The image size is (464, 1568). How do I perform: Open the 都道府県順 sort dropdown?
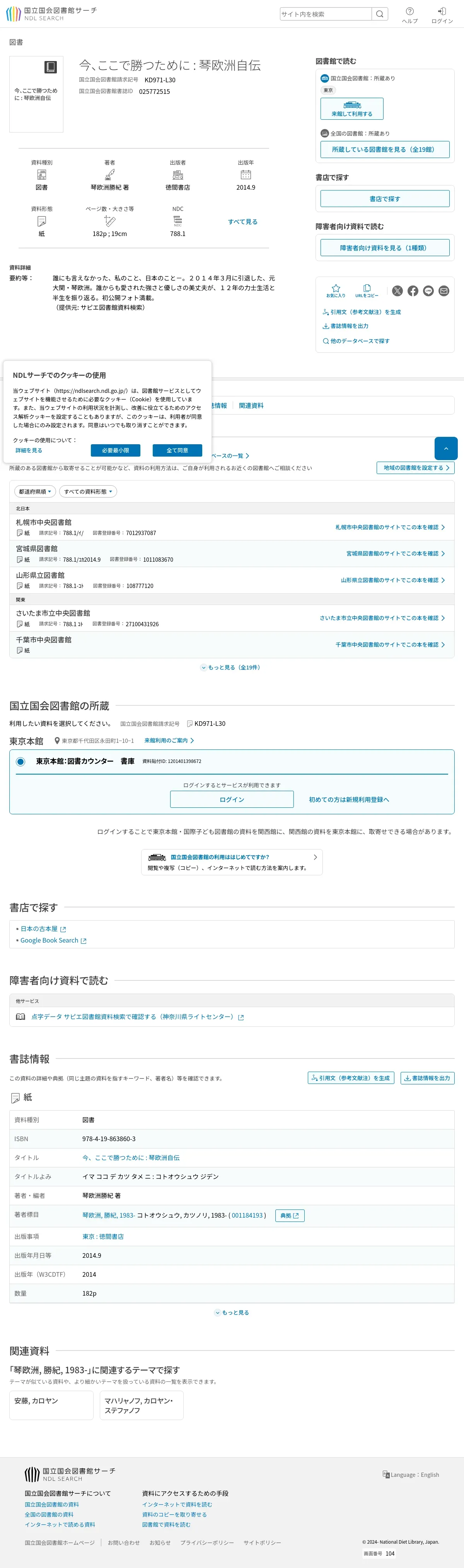click(x=35, y=492)
